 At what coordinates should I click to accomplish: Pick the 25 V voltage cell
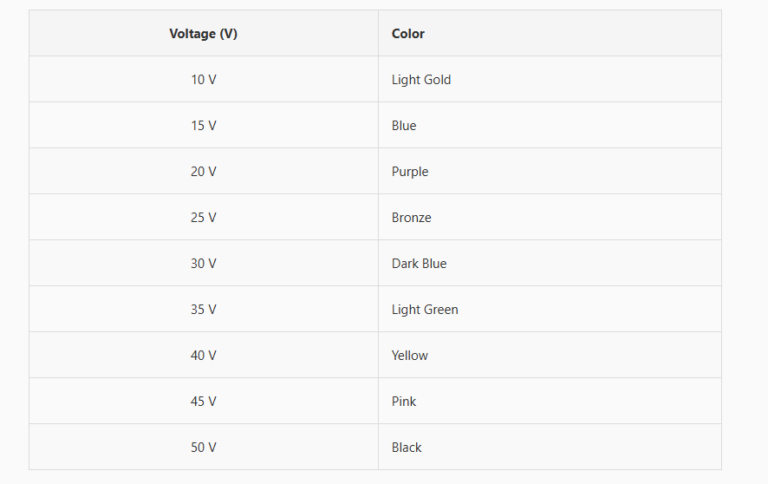click(x=203, y=218)
